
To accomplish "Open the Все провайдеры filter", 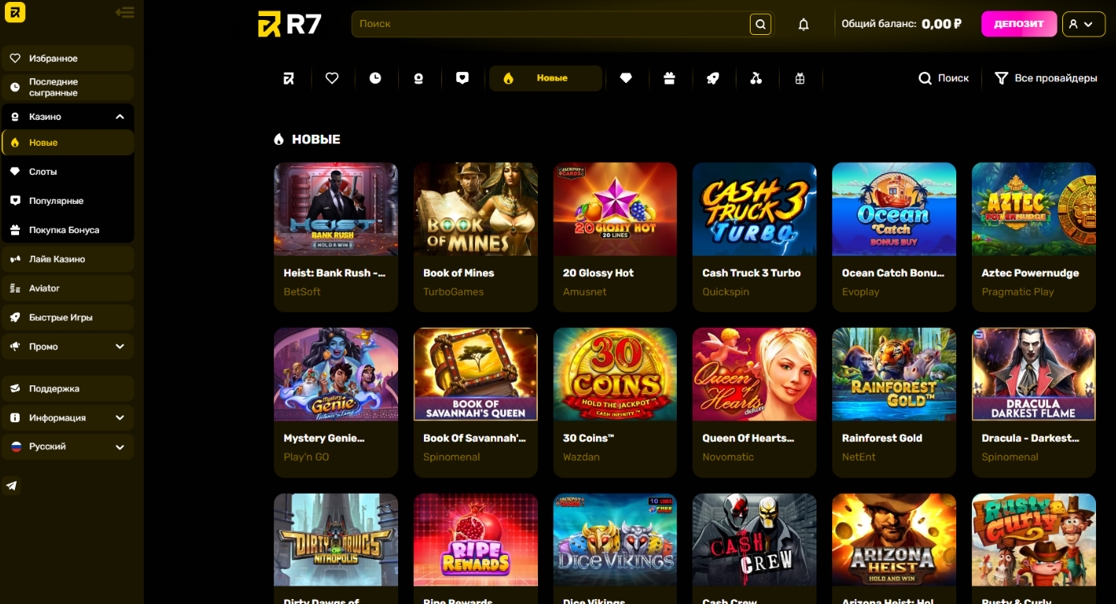I will [1046, 78].
